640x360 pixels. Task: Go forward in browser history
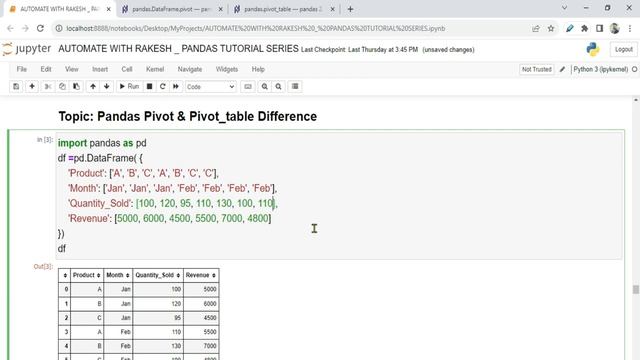coord(25,29)
